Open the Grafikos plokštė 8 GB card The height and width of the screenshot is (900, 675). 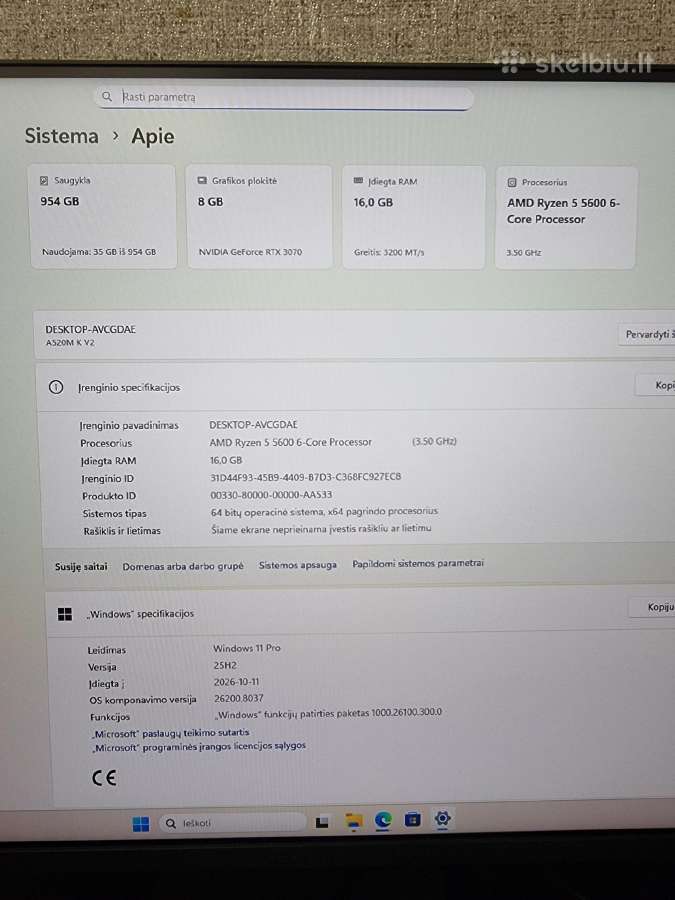259,216
